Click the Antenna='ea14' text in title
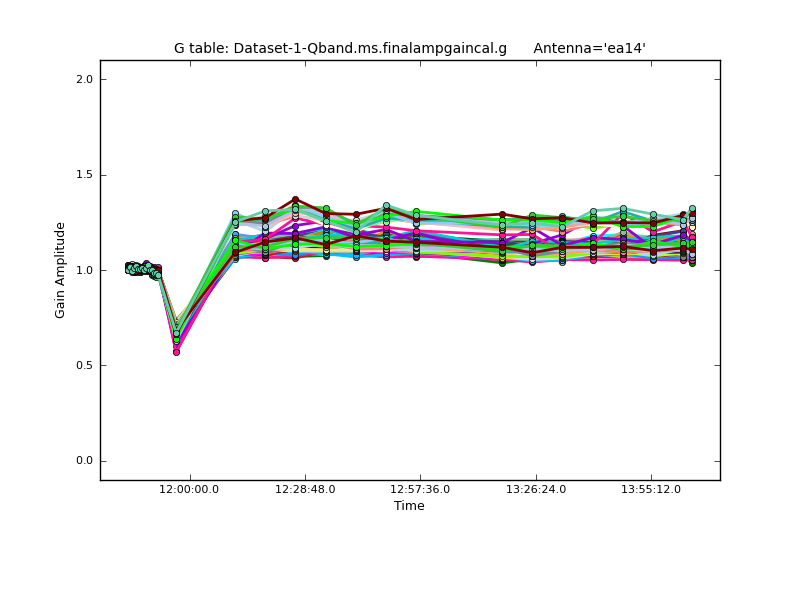The width and height of the screenshot is (800, 600). point(589,48)
